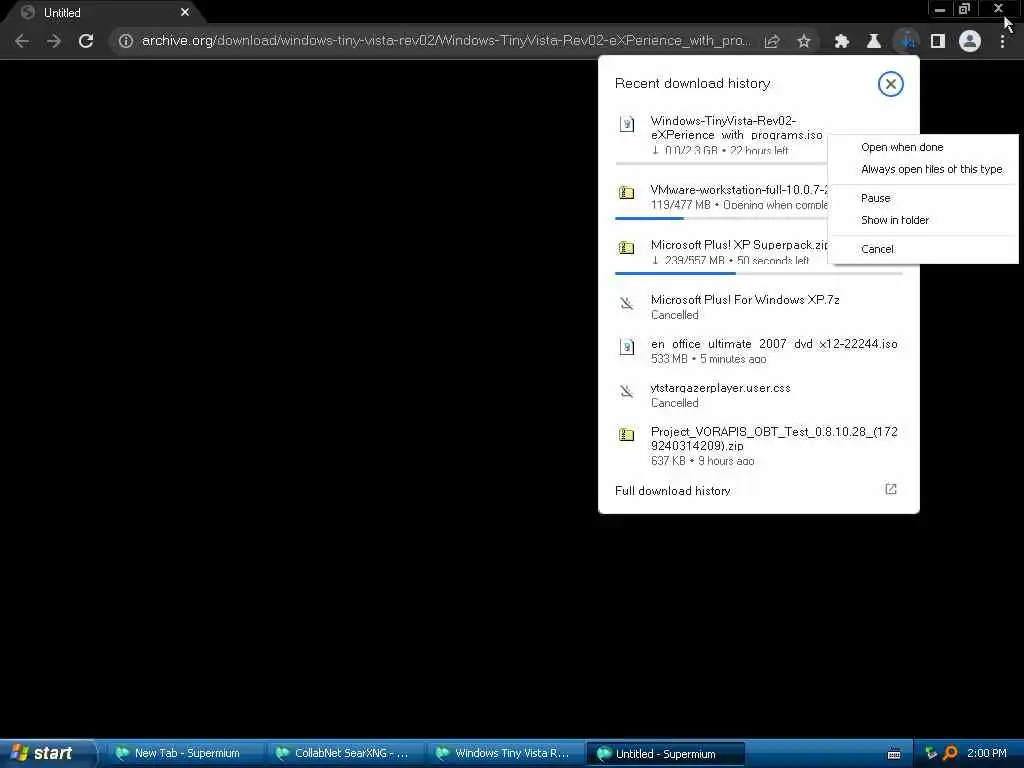
Task: Open the side panel icon
Action: click(x=938, y=41)
